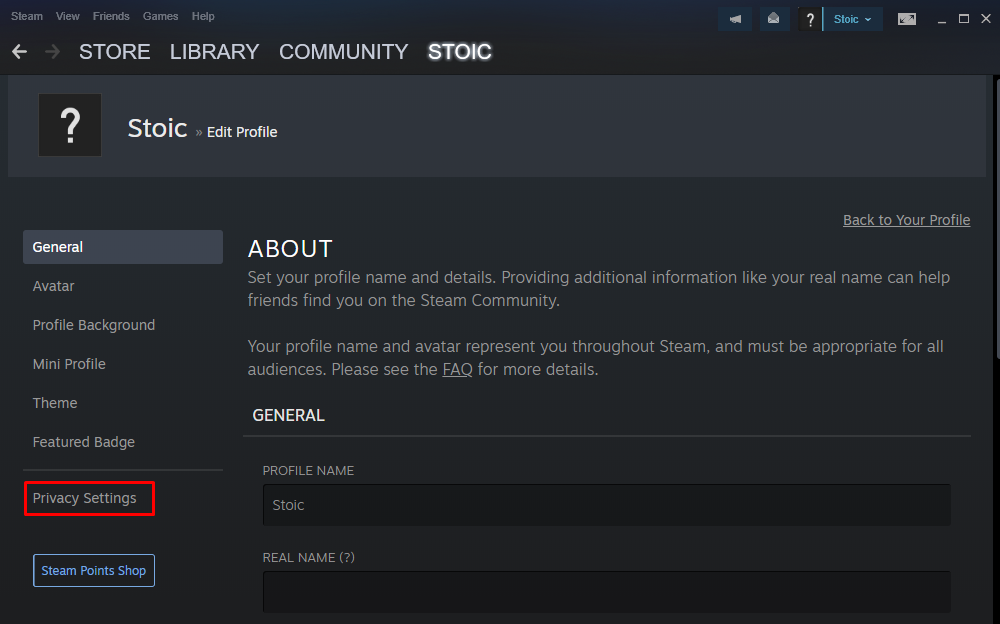Image resolution: width=1000 pixels, height=624 pixels.
Task: Open the Games menu
Action: pyautogui.click(x=160, y=16)
